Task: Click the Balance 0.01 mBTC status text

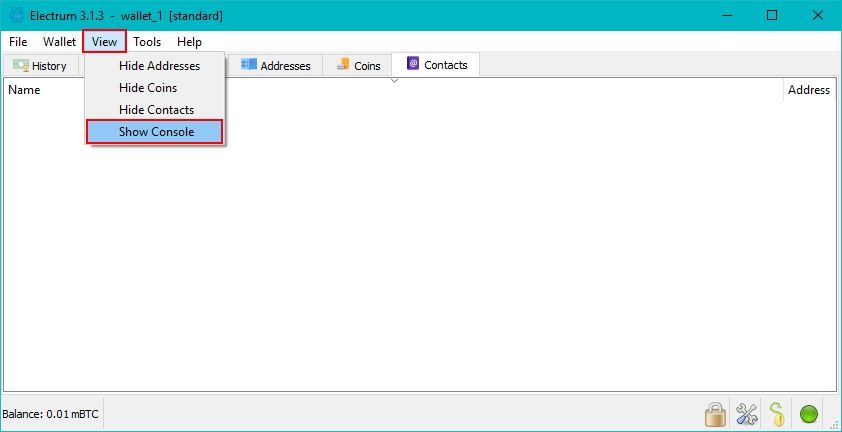Action: point(50,414)
